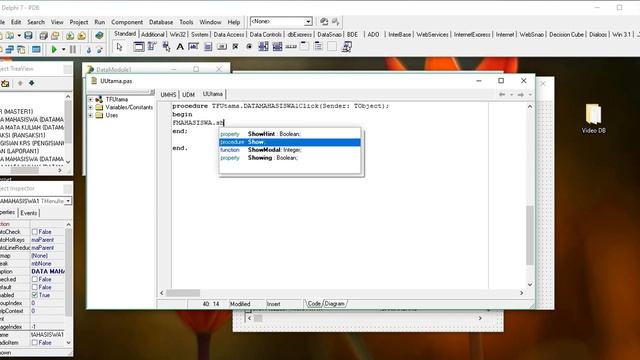Open the Video DB desktop folder

[593, 118]
